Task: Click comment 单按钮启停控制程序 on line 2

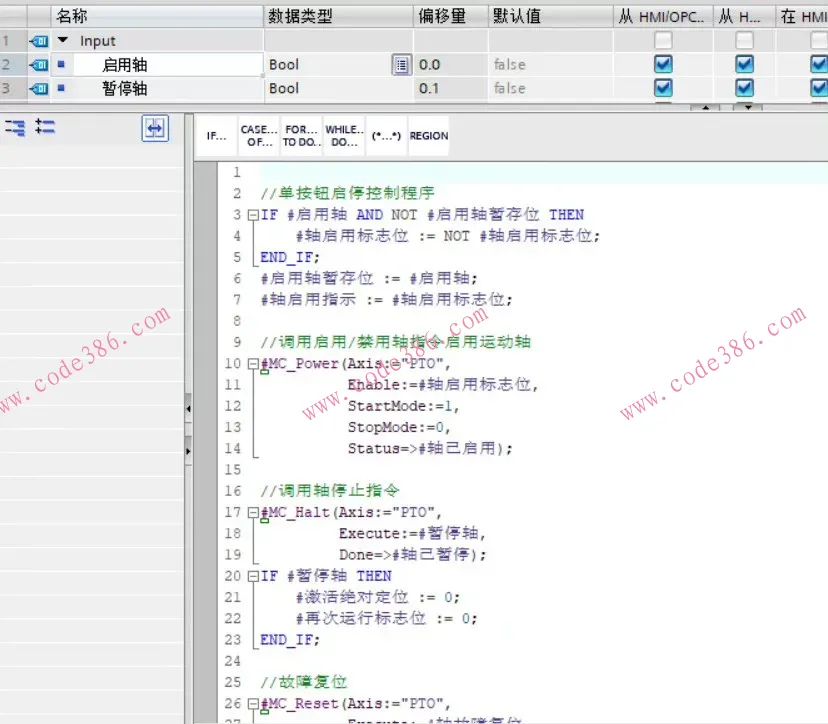Action: [x=347, y=193]
